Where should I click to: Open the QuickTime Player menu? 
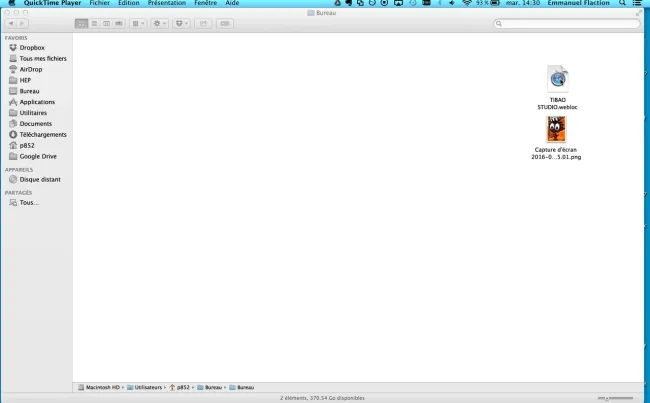click(52, 3)
